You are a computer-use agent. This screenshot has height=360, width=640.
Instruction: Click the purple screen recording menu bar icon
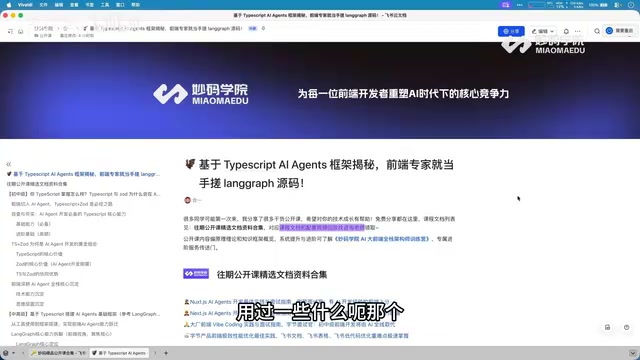tap(506, 5)
